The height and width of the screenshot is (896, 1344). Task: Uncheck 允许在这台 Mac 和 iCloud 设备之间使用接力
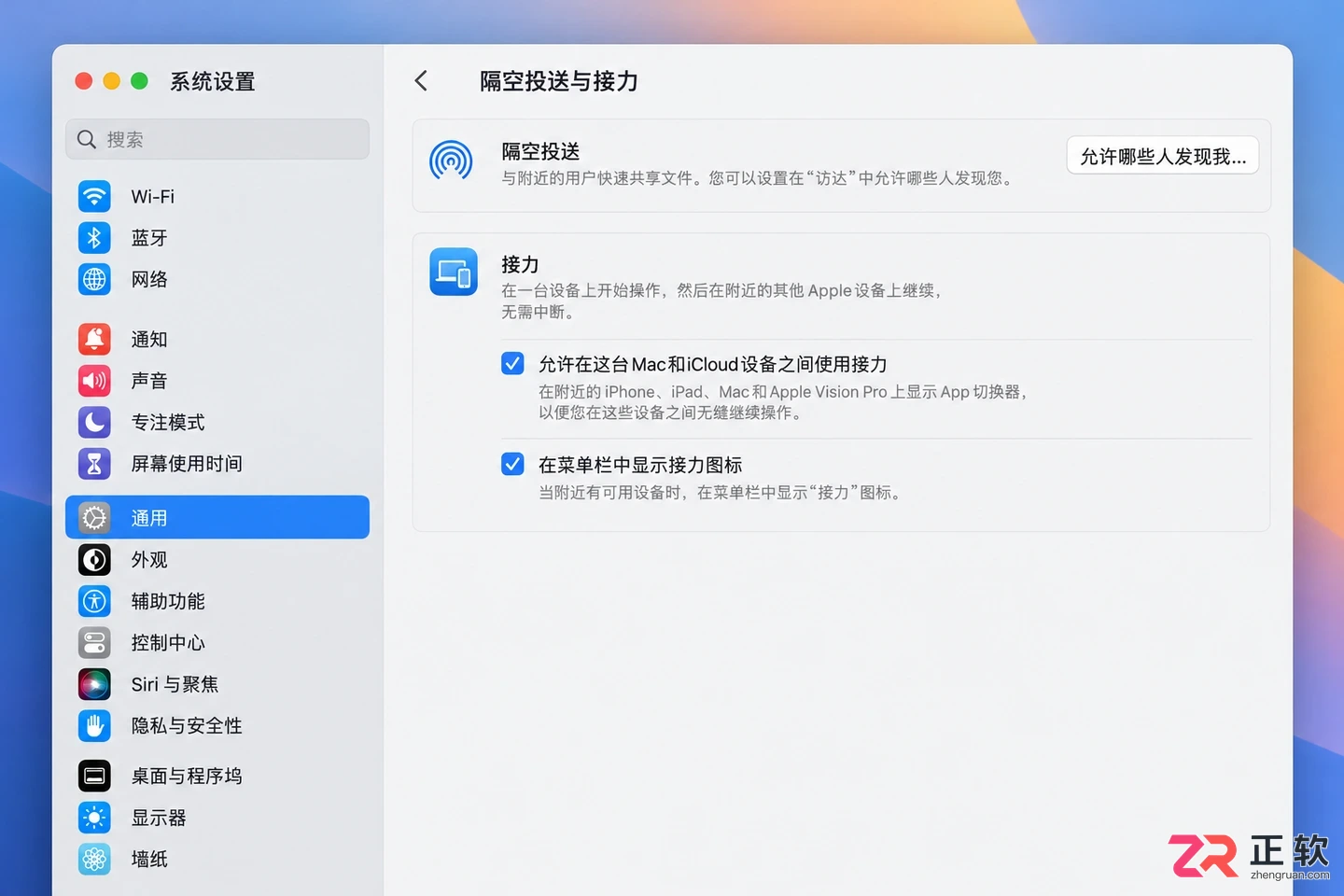point(512,363)
